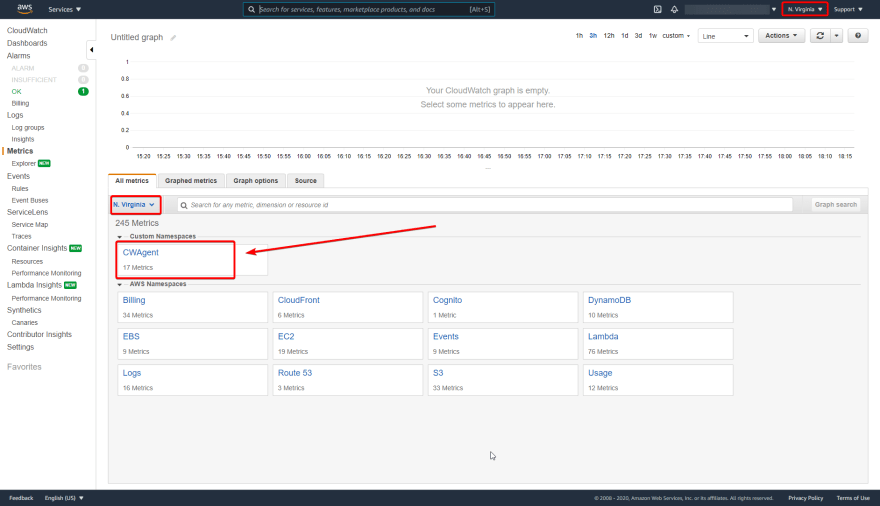This screenshot has width=880, height=506.
Task: Open the English (US) language selector
Action: click(64, 498)
